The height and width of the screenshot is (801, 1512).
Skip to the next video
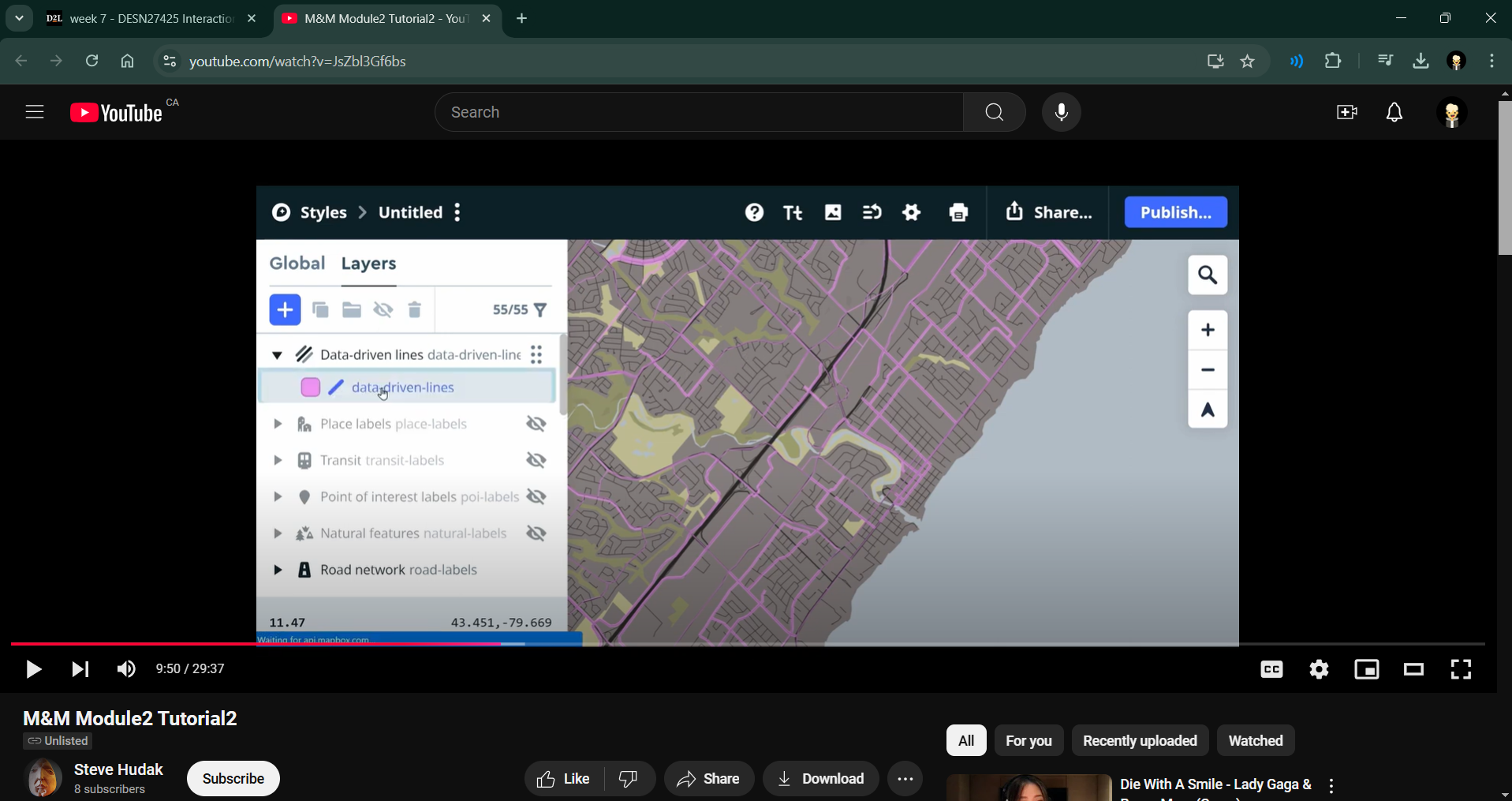coord(80,670)
